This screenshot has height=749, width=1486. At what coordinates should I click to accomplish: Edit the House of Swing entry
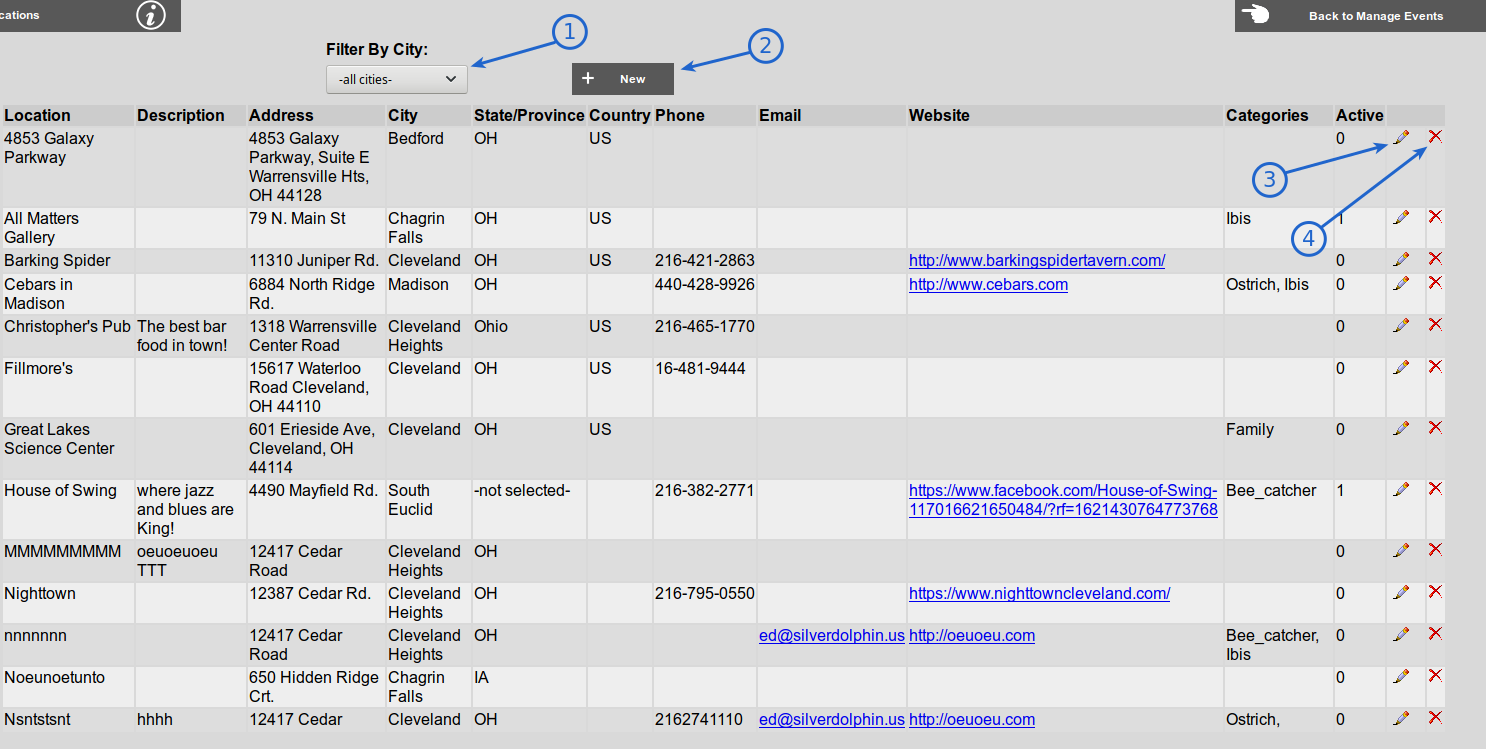pos(1401,489)
